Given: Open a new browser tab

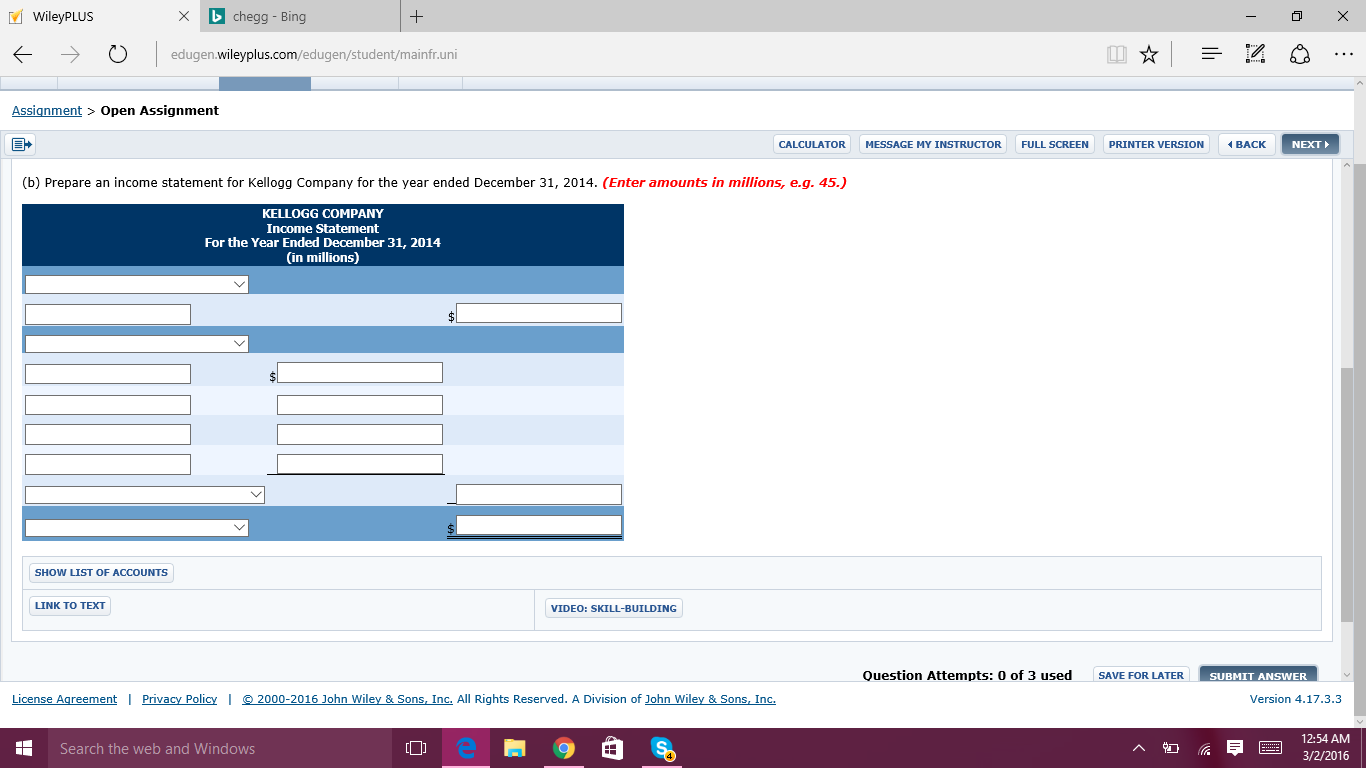Looking at the screenshot, I should (x=417, y=16).
